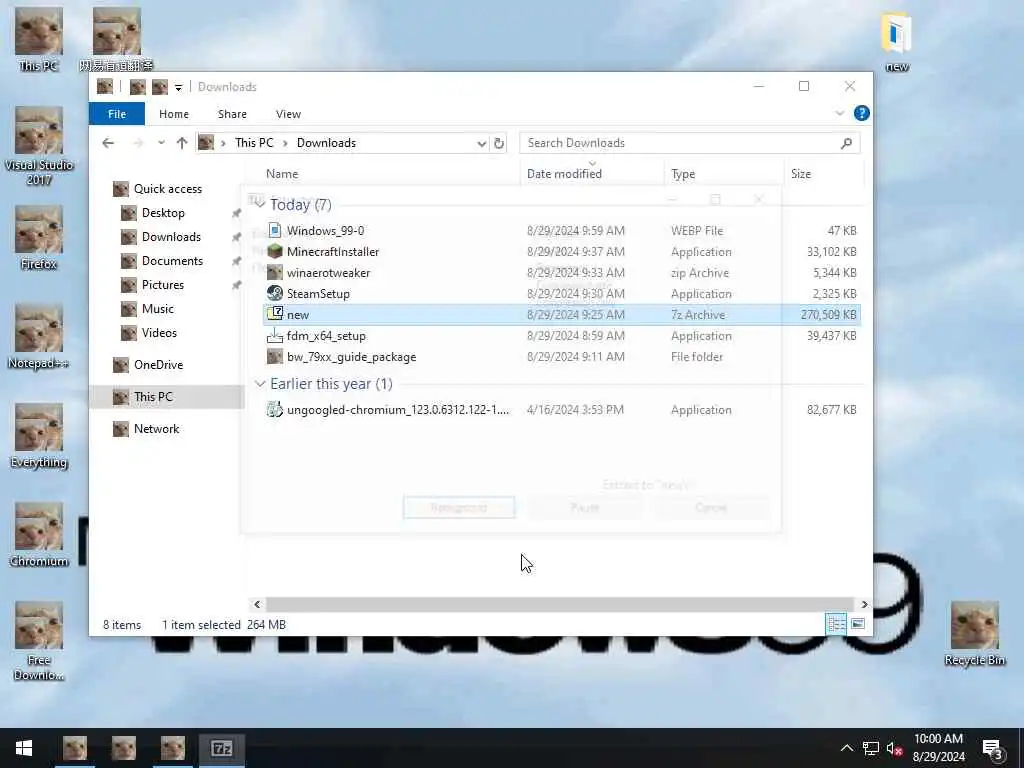
Task: Open address bar history dropdown
Action: pyautogui.click(x=481, y=143)
